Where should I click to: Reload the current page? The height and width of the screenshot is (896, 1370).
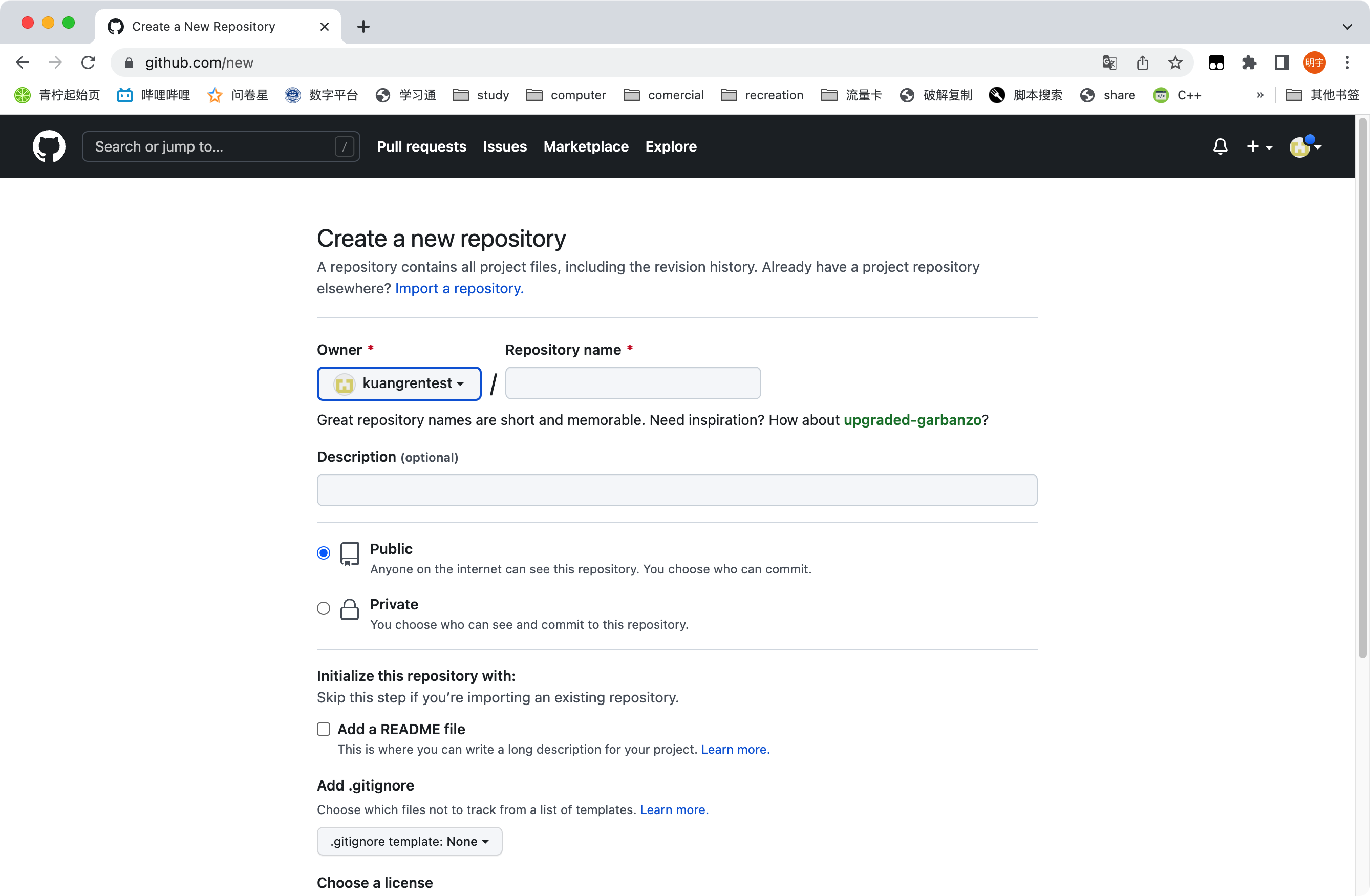[88, 62]
